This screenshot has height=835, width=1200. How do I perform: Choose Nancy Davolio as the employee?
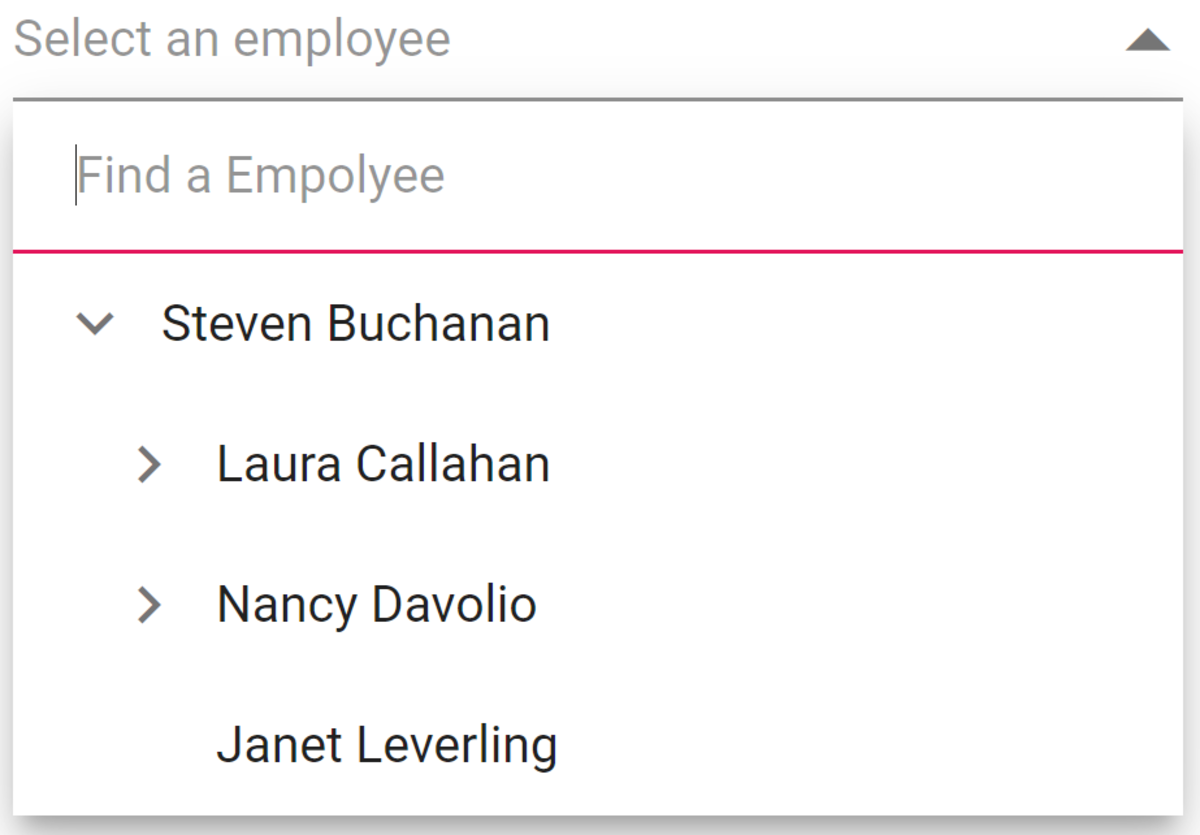tap(376, 605)
